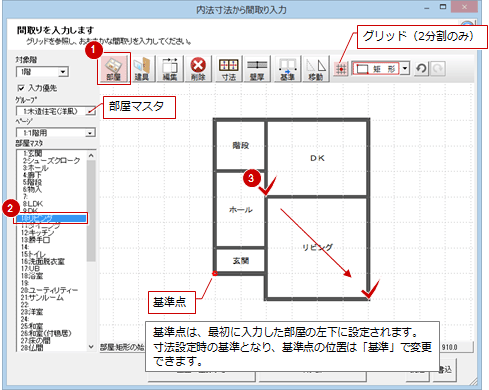Toggle the grid split icon

point(341,69)
